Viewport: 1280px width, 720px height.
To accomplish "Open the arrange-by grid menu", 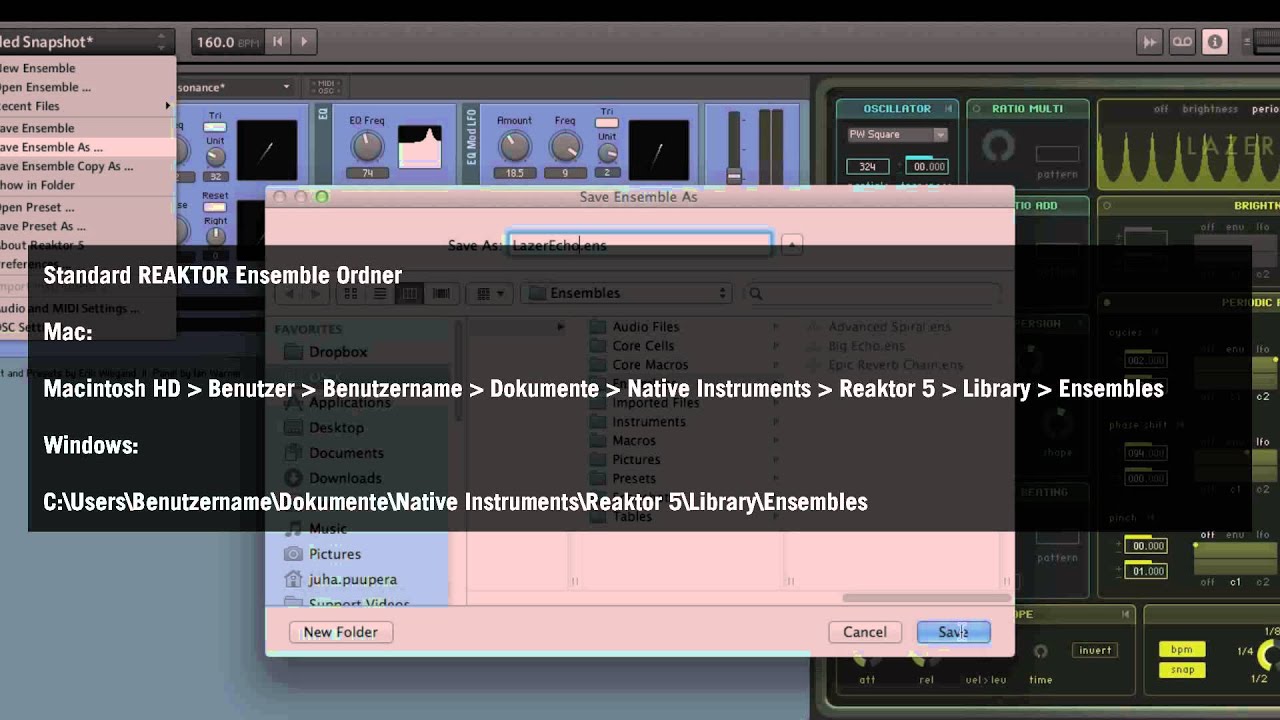I will 490,293.
